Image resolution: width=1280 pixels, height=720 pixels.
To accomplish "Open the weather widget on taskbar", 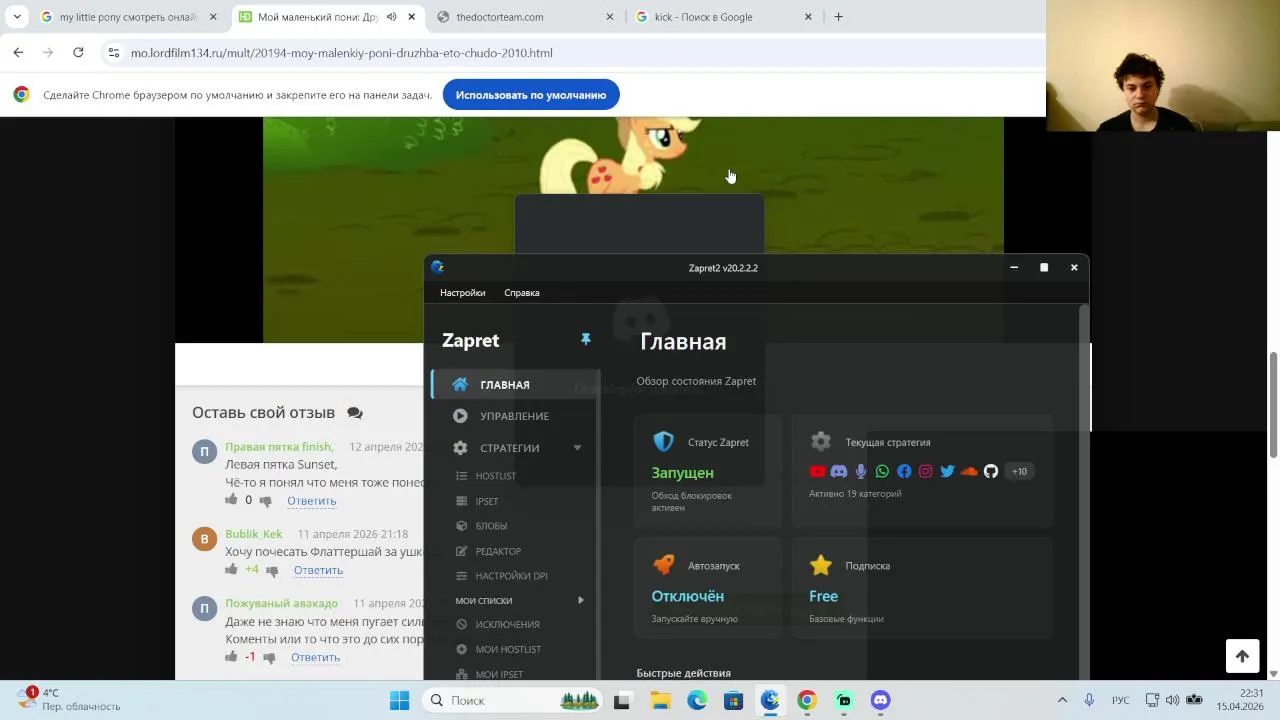I will pyautogui.click(x=70, y=699).
